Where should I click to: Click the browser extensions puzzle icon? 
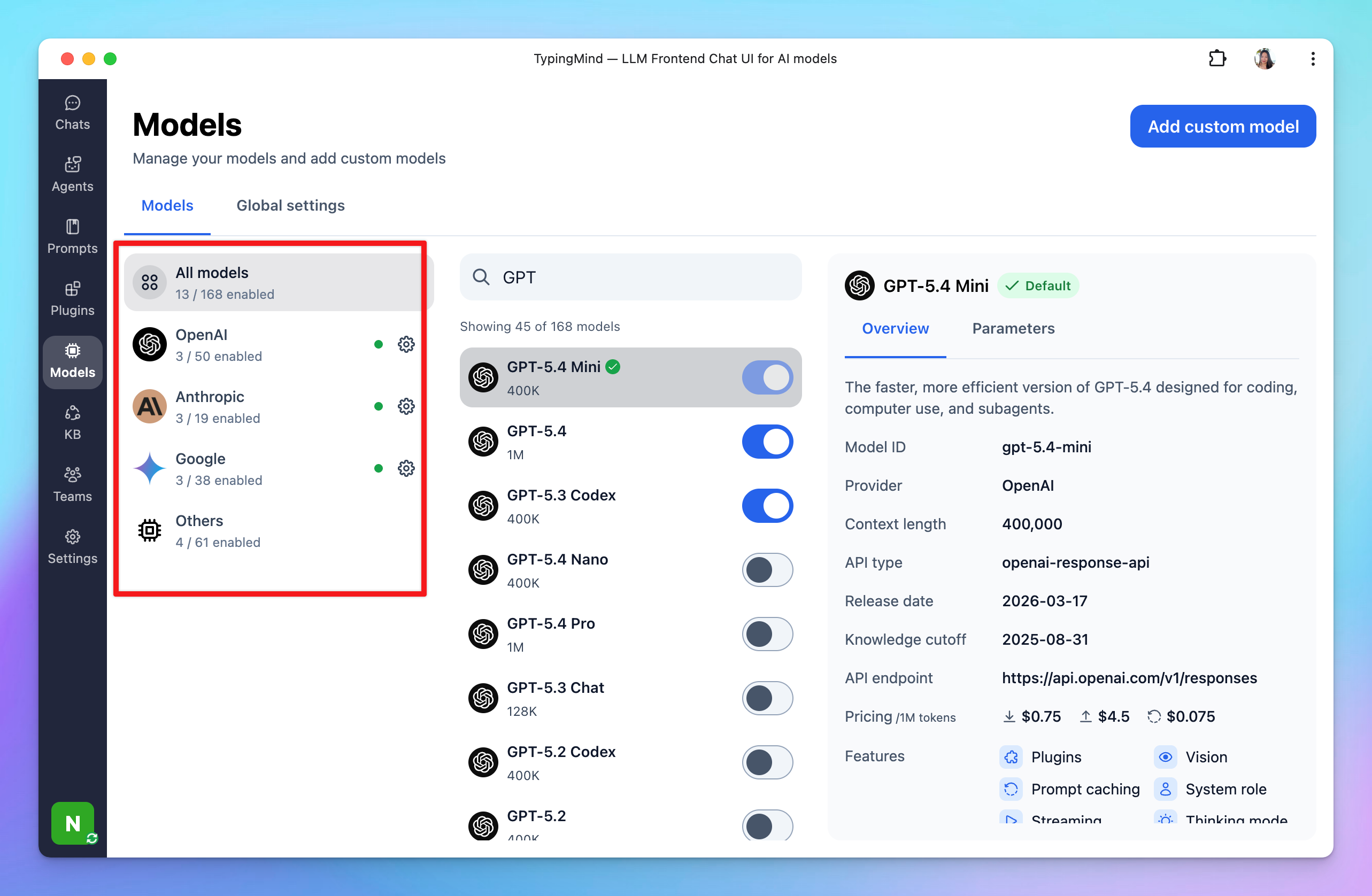pyautogui.click(x=1216, y=59)
